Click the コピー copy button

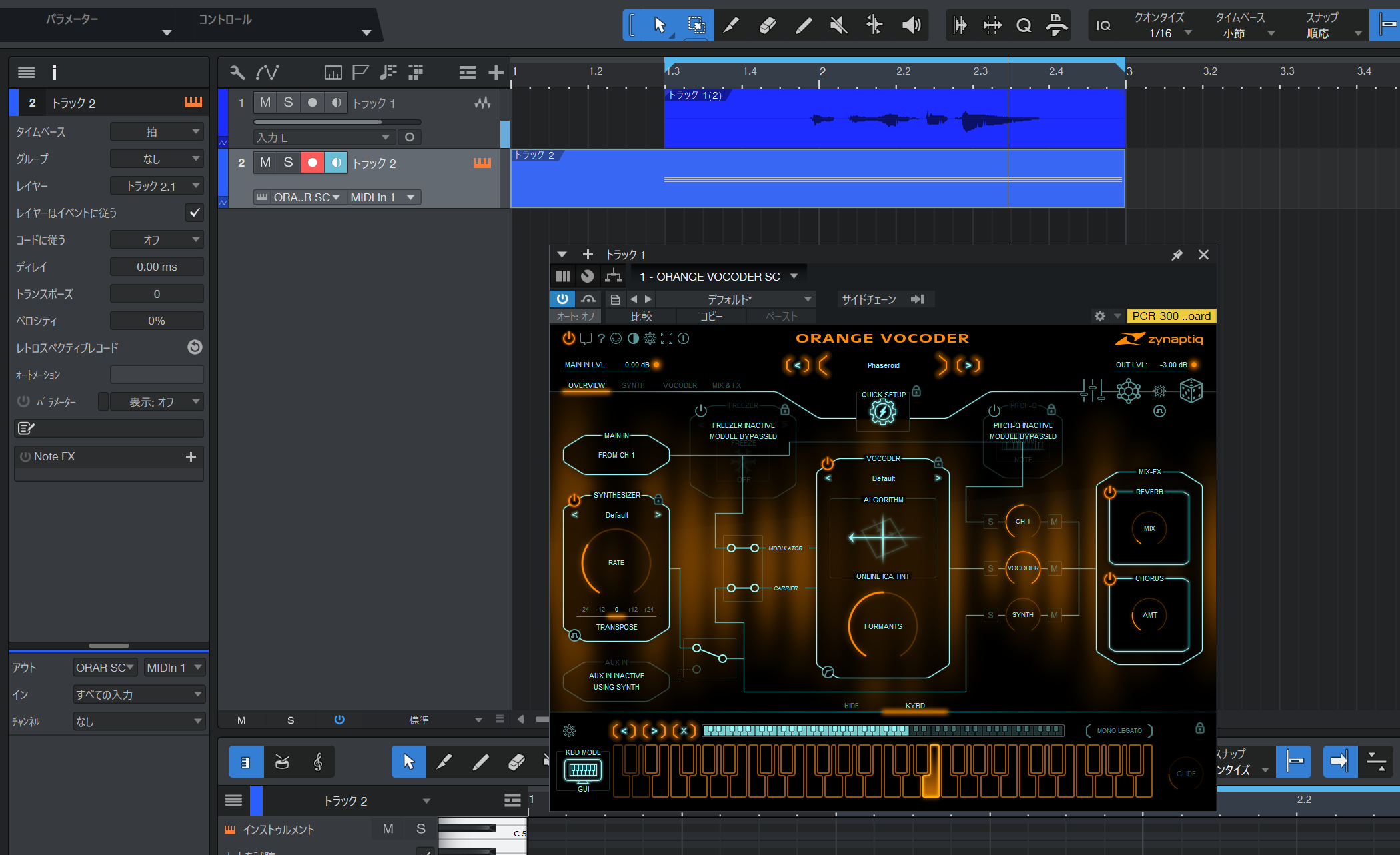coord(711,317)
